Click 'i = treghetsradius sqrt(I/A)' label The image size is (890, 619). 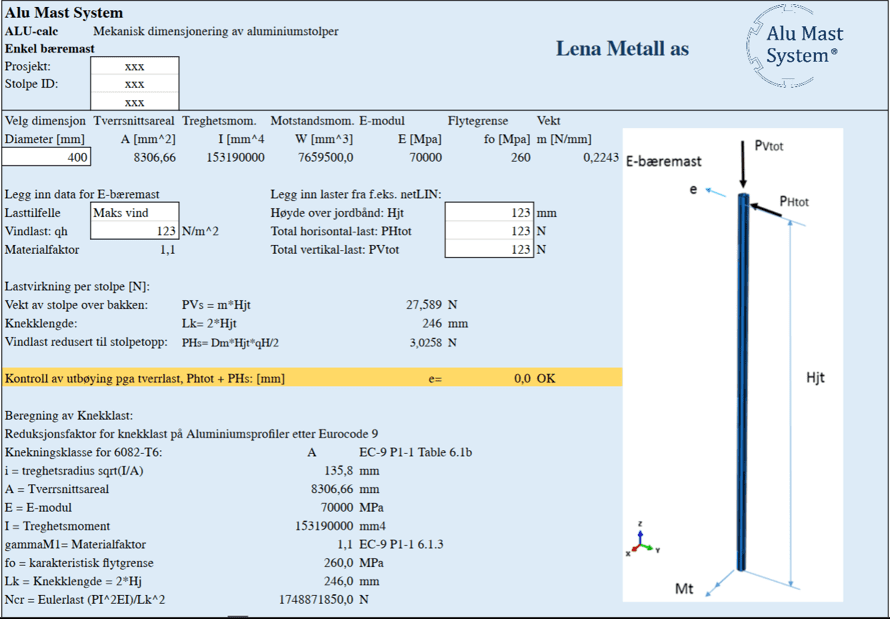pyautogui.click(x=74, y=471)
